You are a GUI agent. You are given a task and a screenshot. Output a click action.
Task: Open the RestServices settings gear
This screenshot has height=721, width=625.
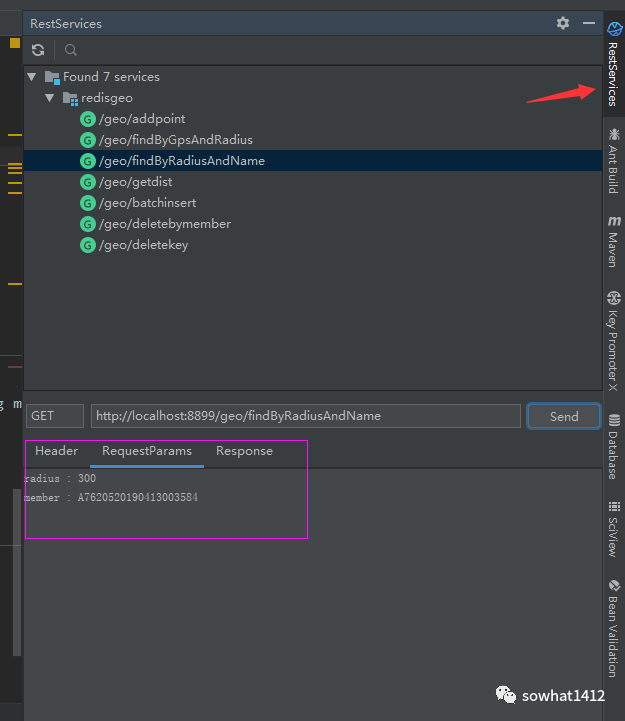point(563,23)
